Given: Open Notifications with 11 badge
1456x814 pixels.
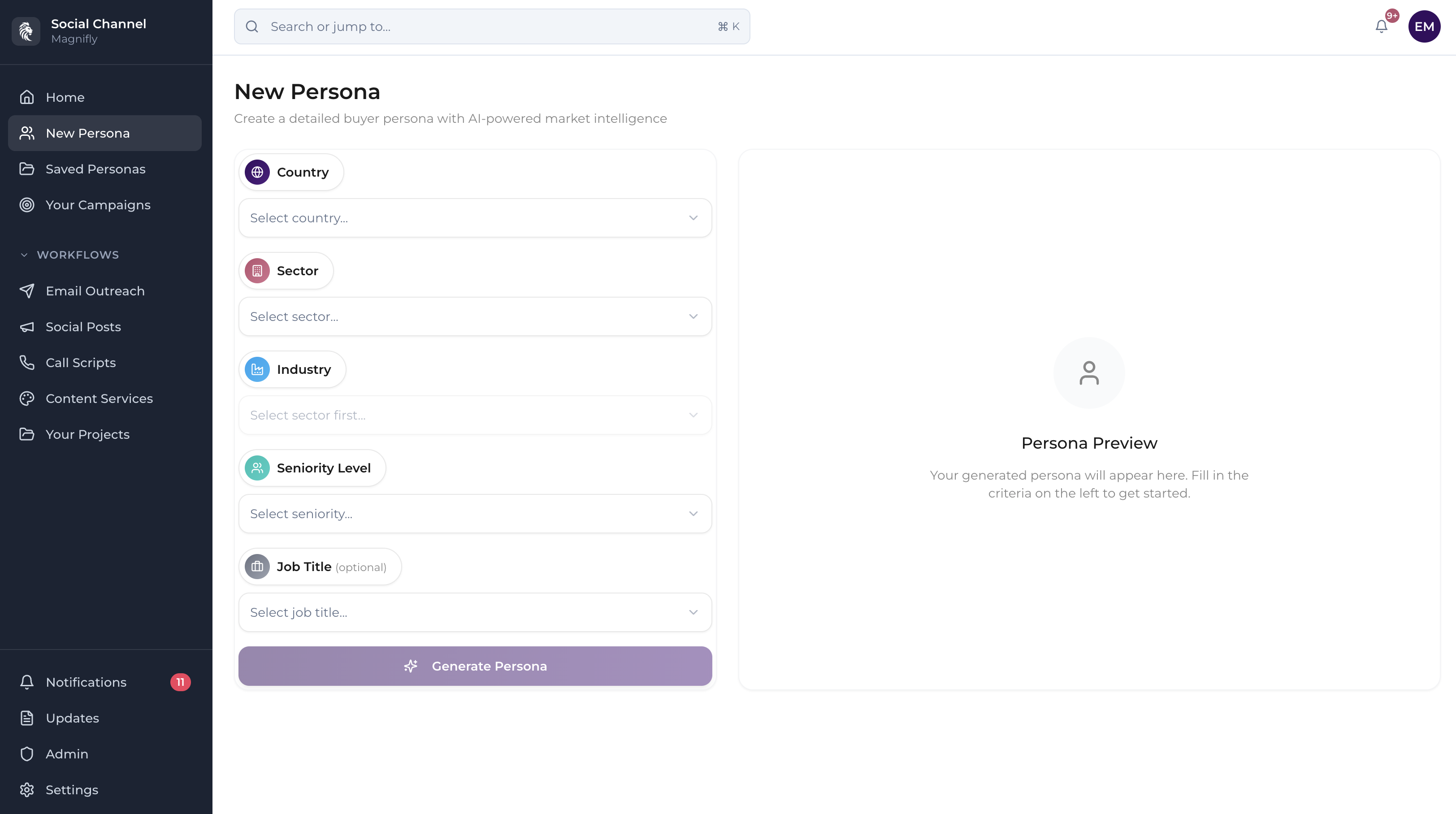Looking at the screenshot, I should tap(86, 682).
